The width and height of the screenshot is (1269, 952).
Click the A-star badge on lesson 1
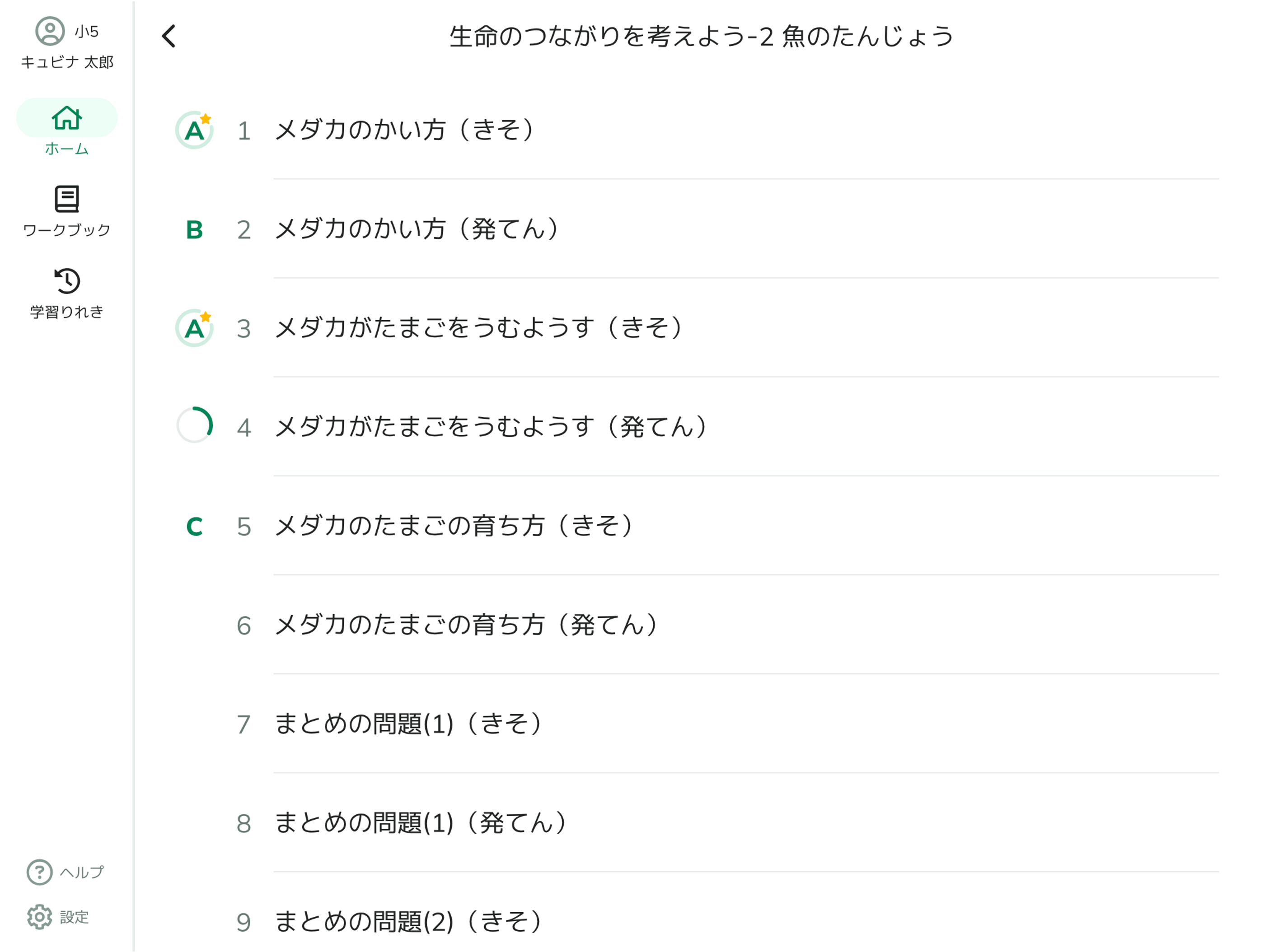click(195, 131)
